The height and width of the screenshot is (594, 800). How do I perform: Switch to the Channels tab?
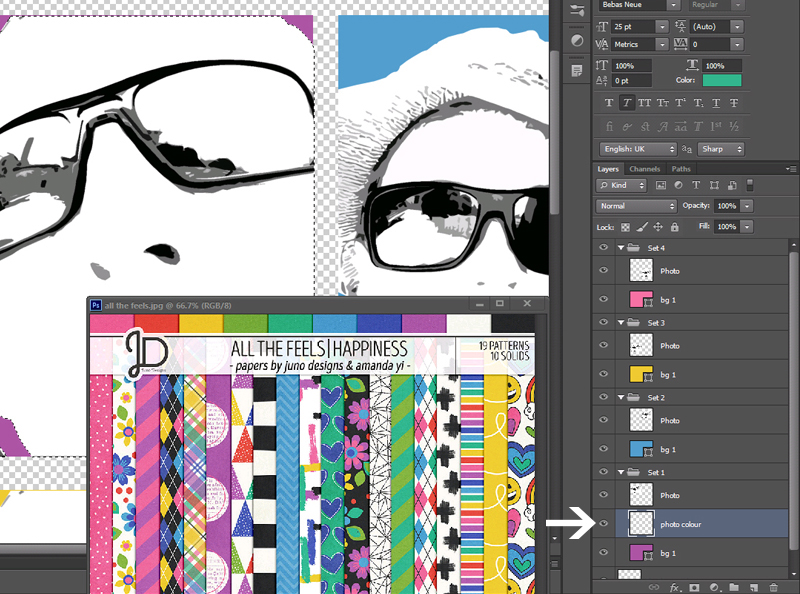point(644,169)
